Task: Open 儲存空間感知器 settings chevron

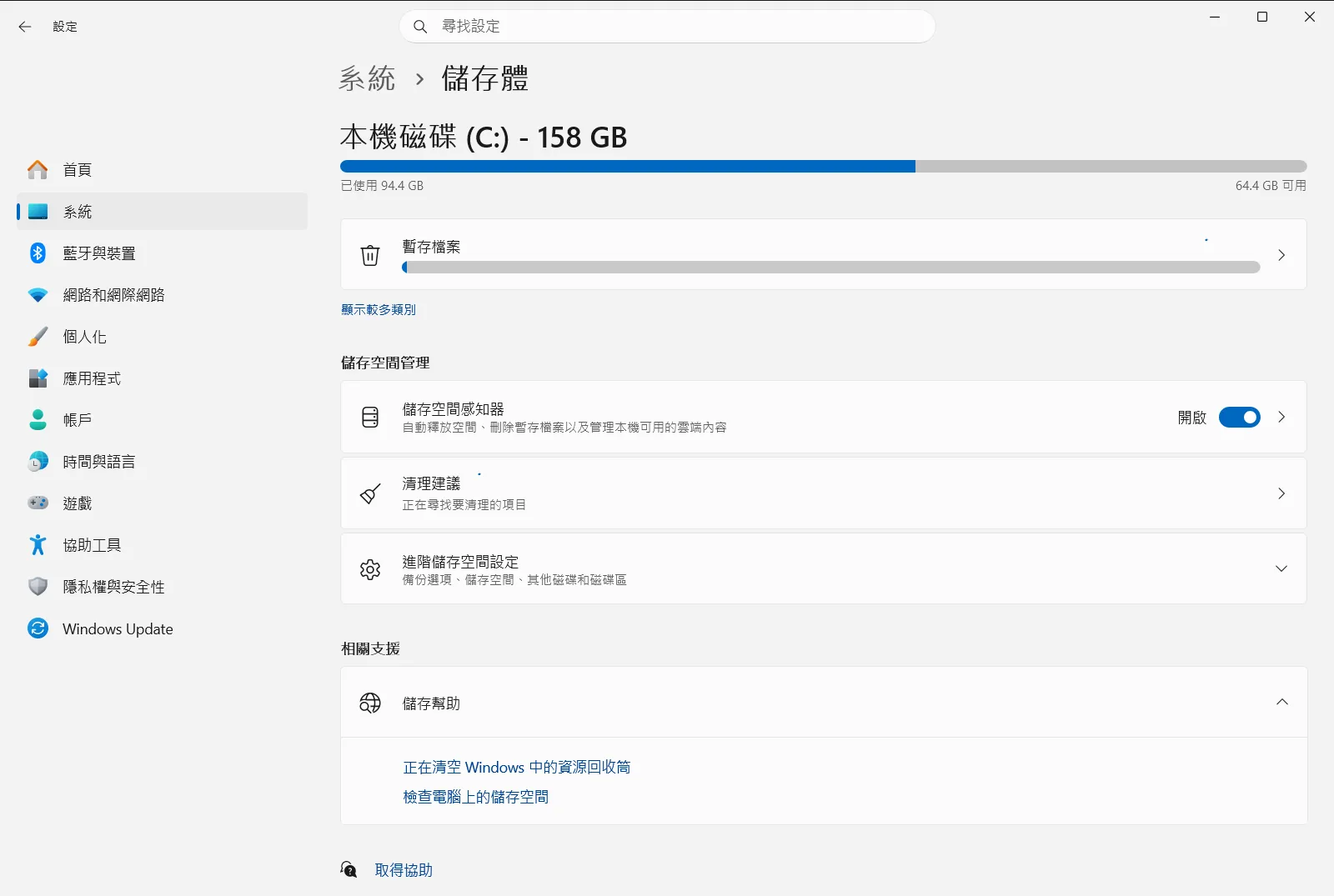Action: pyautogui.click(x=1281, y=418)
